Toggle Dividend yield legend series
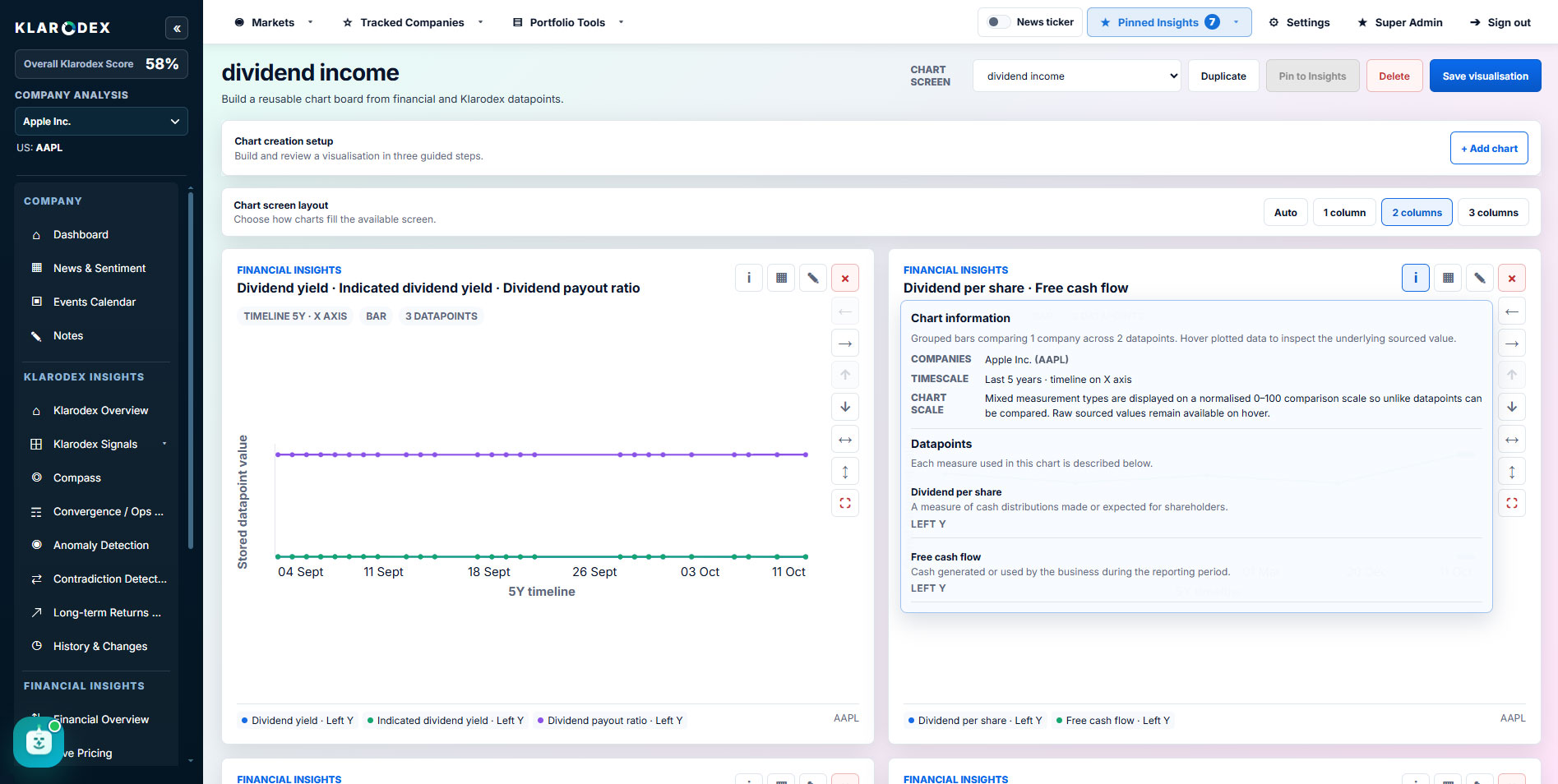1558x784 pixels. 298,721
